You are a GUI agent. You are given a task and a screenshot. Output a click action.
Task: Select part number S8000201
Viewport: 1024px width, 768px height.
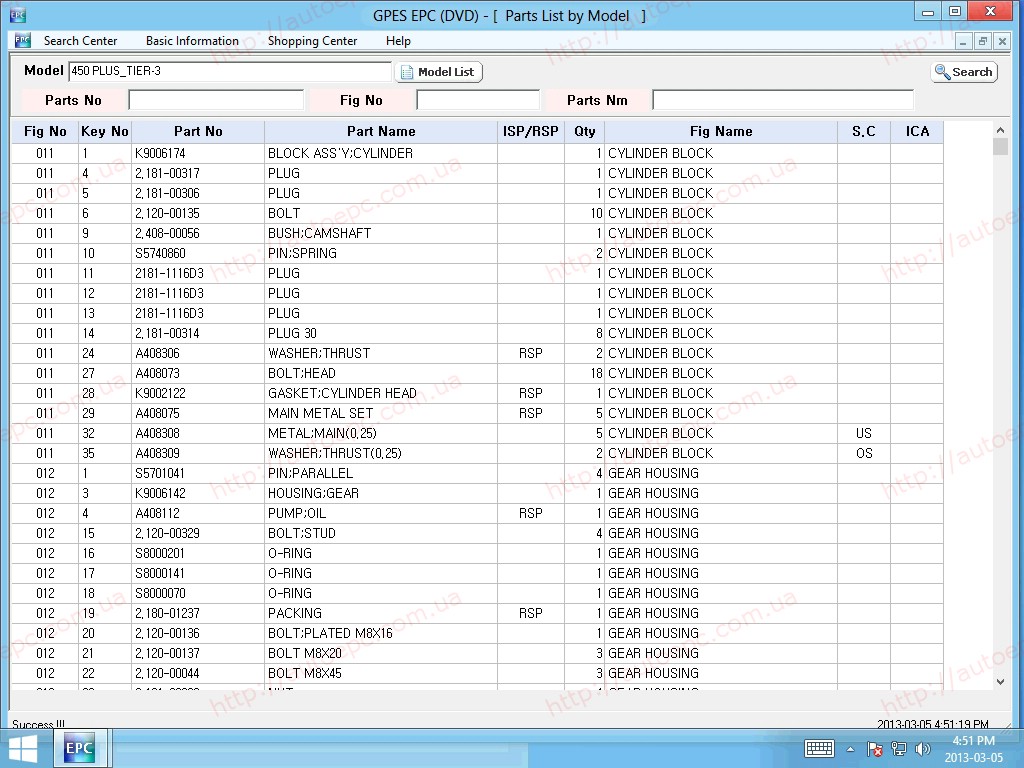[x=160, y=553]
